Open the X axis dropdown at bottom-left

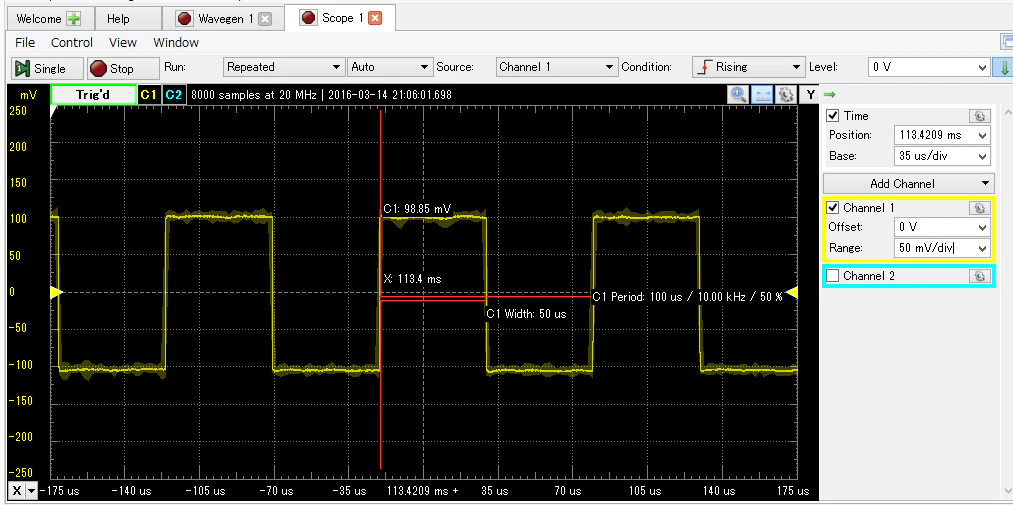click(23, 490)
